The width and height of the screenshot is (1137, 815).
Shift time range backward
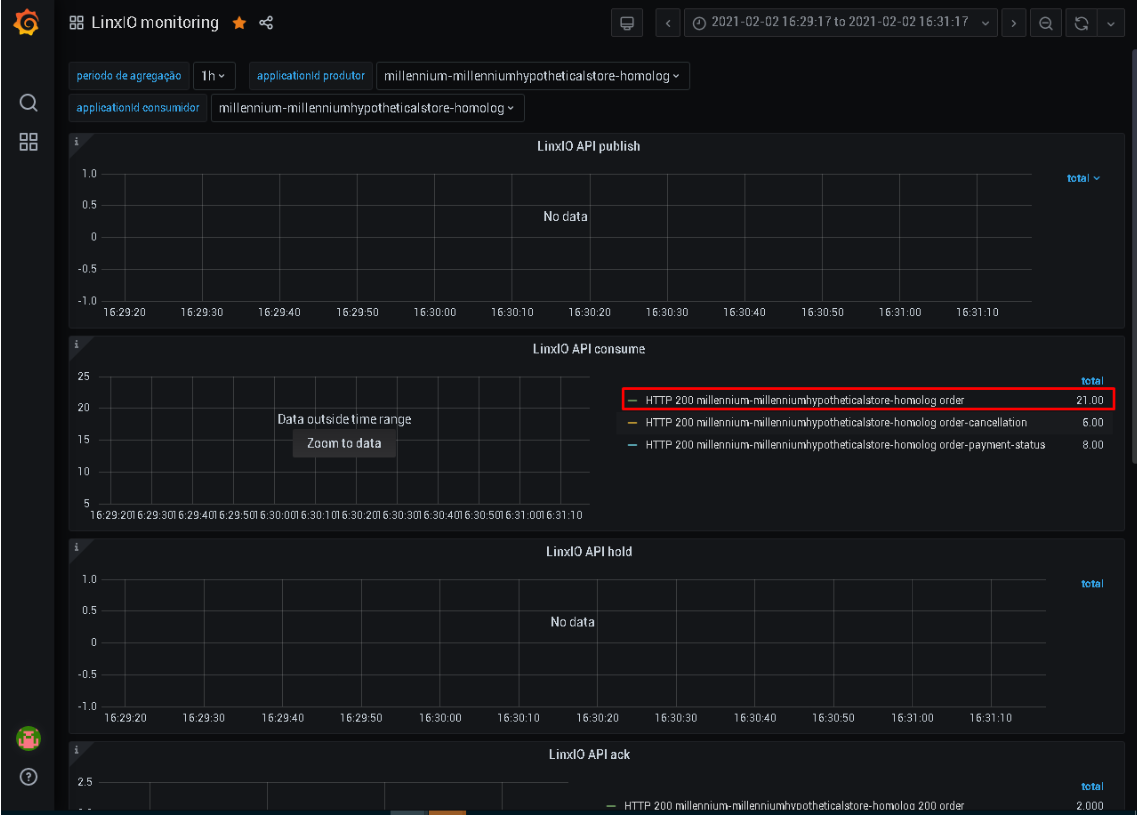pyautogui.click(x=668, y=23)
